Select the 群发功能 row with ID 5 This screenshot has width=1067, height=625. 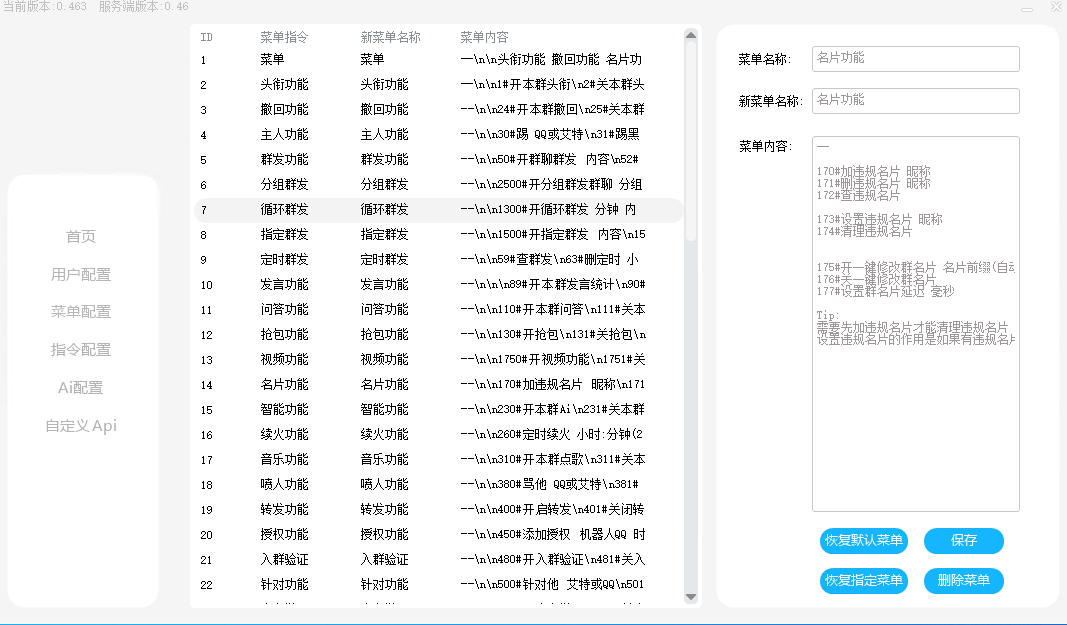click(438, 160)
